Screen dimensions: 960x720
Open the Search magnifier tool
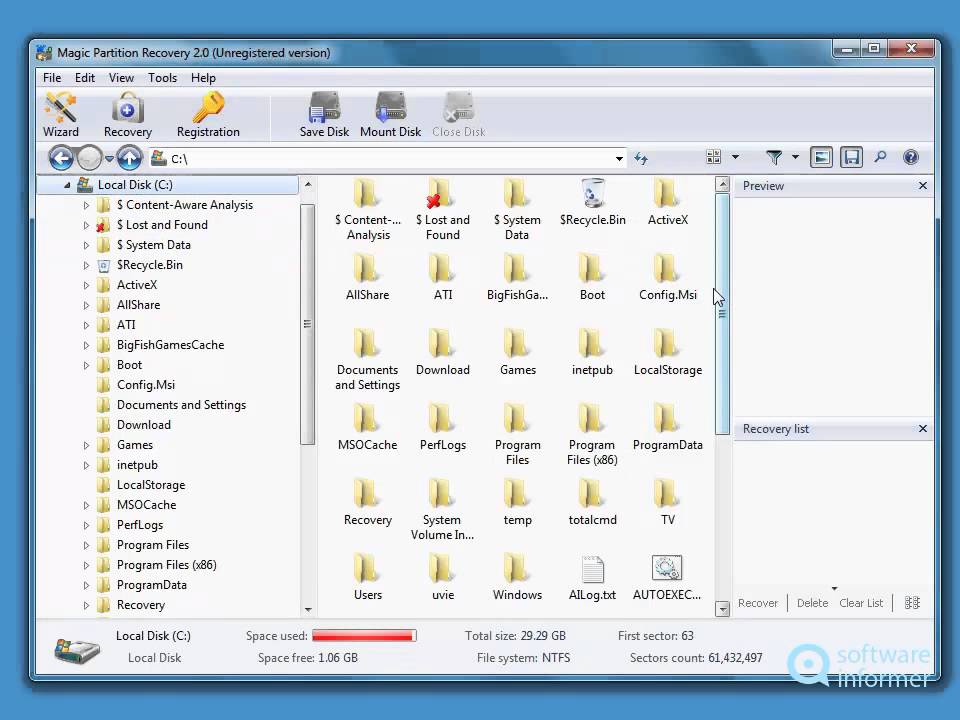coord(880,157)
